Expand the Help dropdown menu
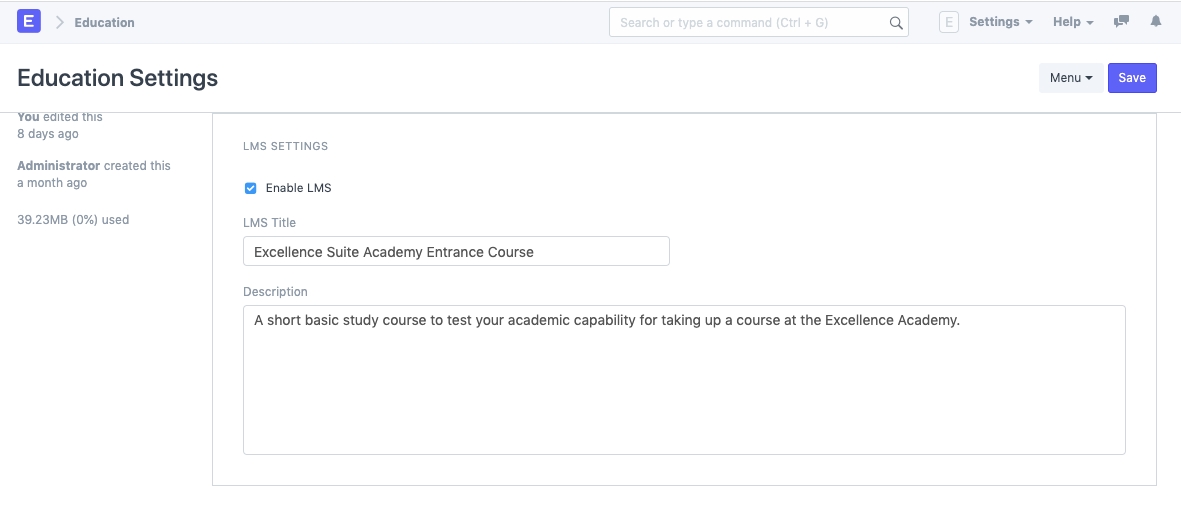The width and height of the screenshot is (1181, 512). point(1073,22)
